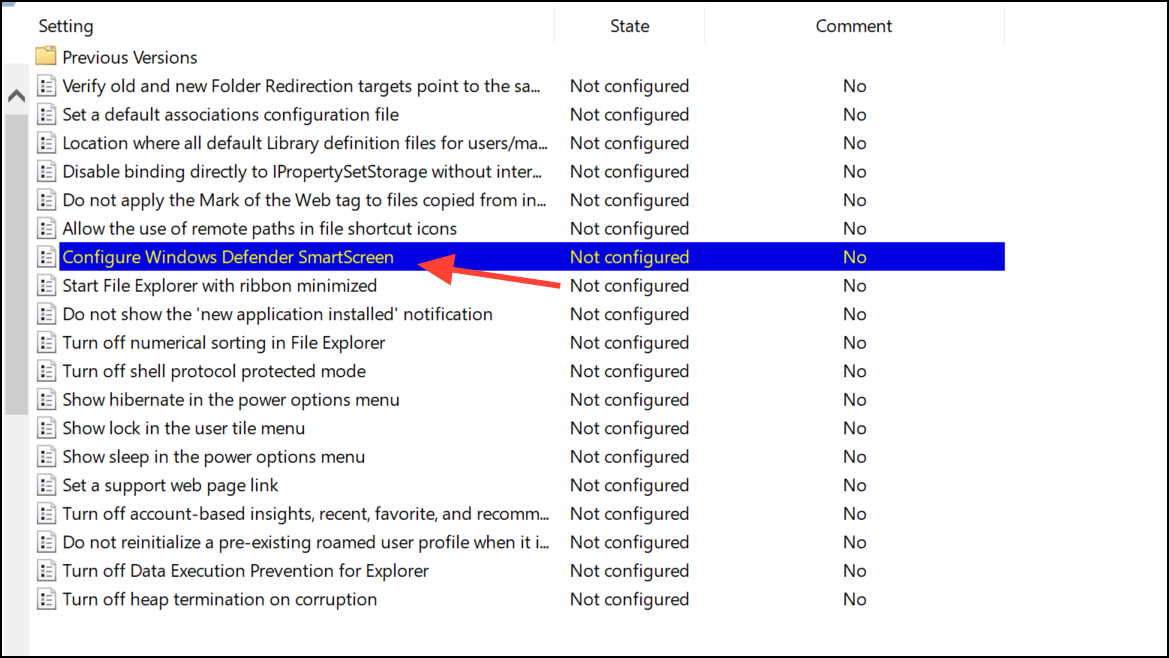Sort policies by the State column header
This screenshot has height=658, width=1169.
click(x=629, y=26)
